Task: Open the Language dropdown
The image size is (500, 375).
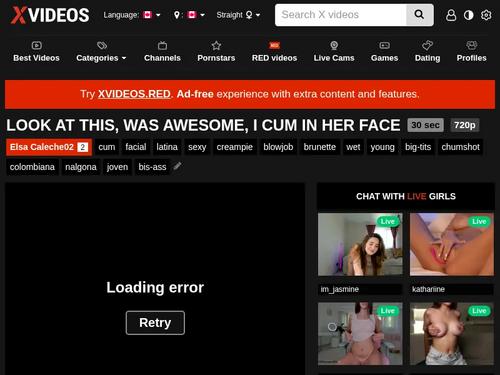Action: pyautogui.click(x=132, y=15)
